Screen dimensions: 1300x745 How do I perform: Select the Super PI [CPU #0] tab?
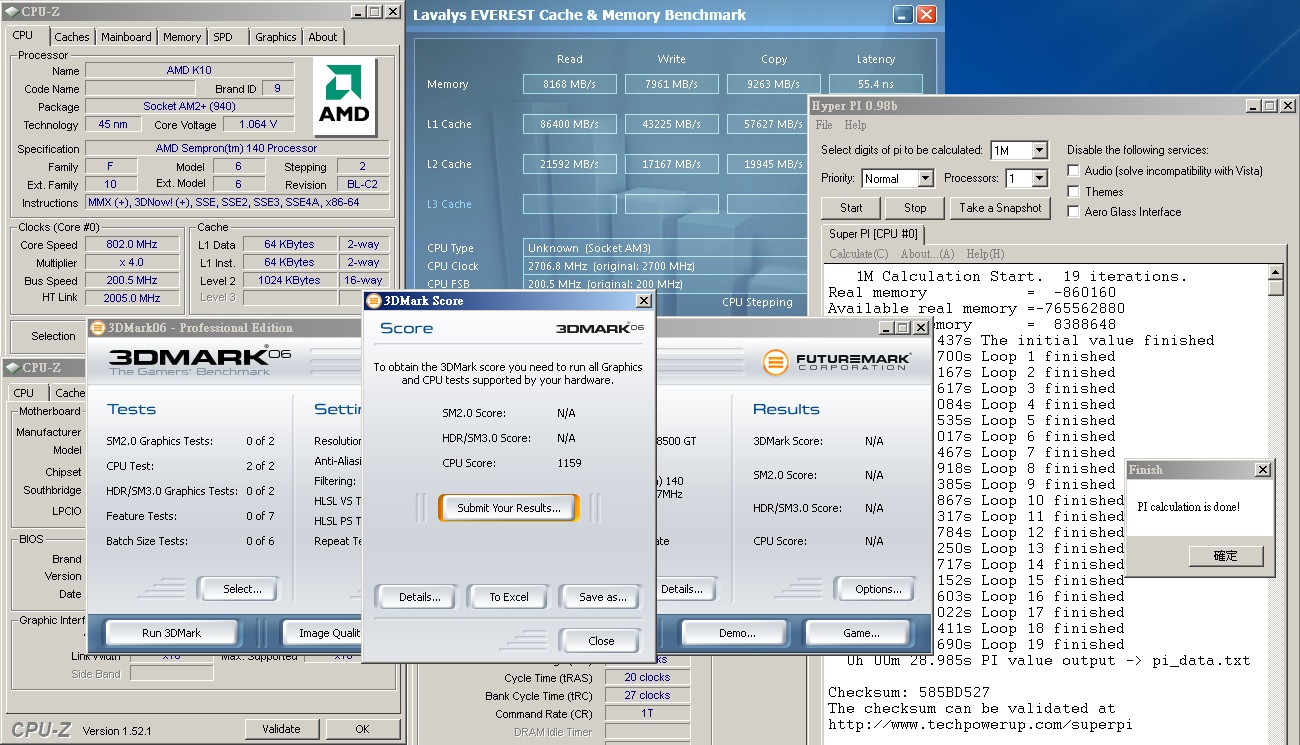tap(874, 234)
